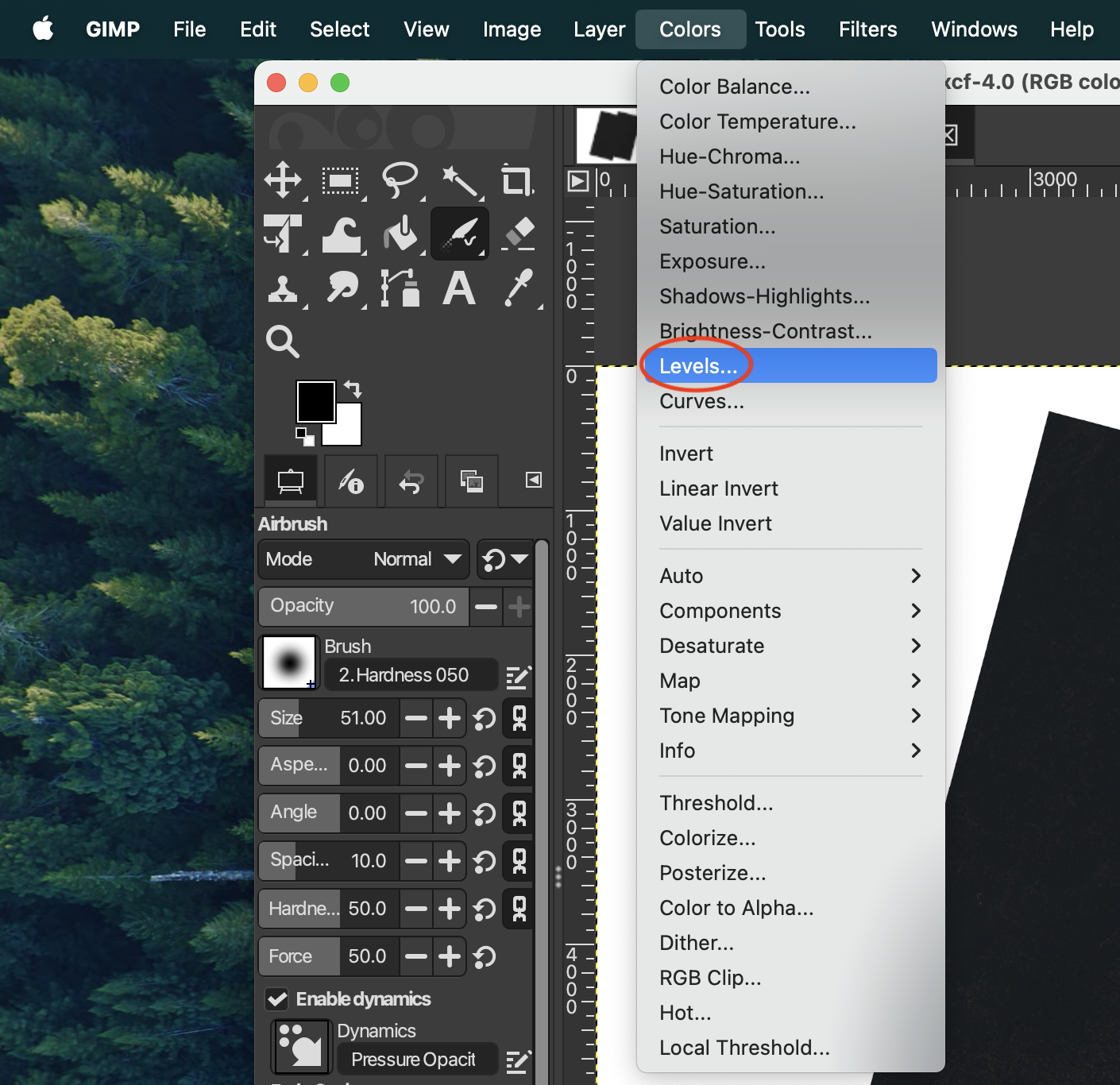Expand the Map submenu
Viewport: 1120px width, 1085px height.
tap(791, 681)
